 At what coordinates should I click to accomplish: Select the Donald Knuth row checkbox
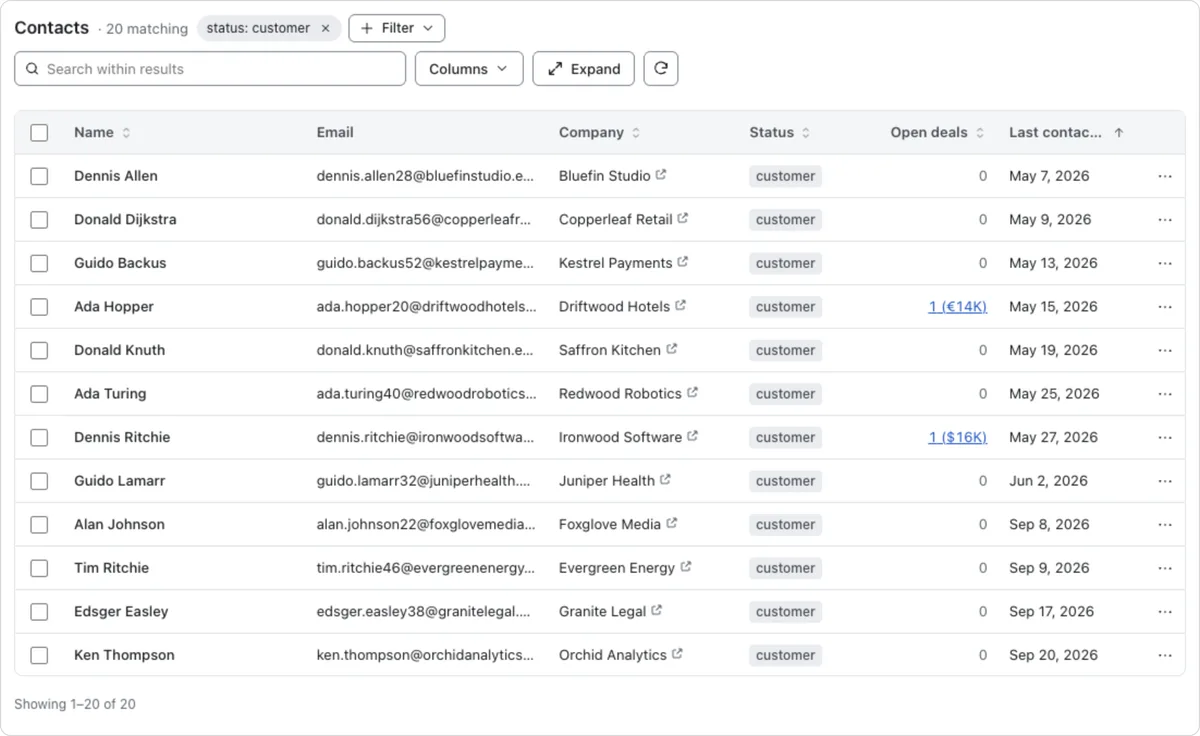point(39,350)
